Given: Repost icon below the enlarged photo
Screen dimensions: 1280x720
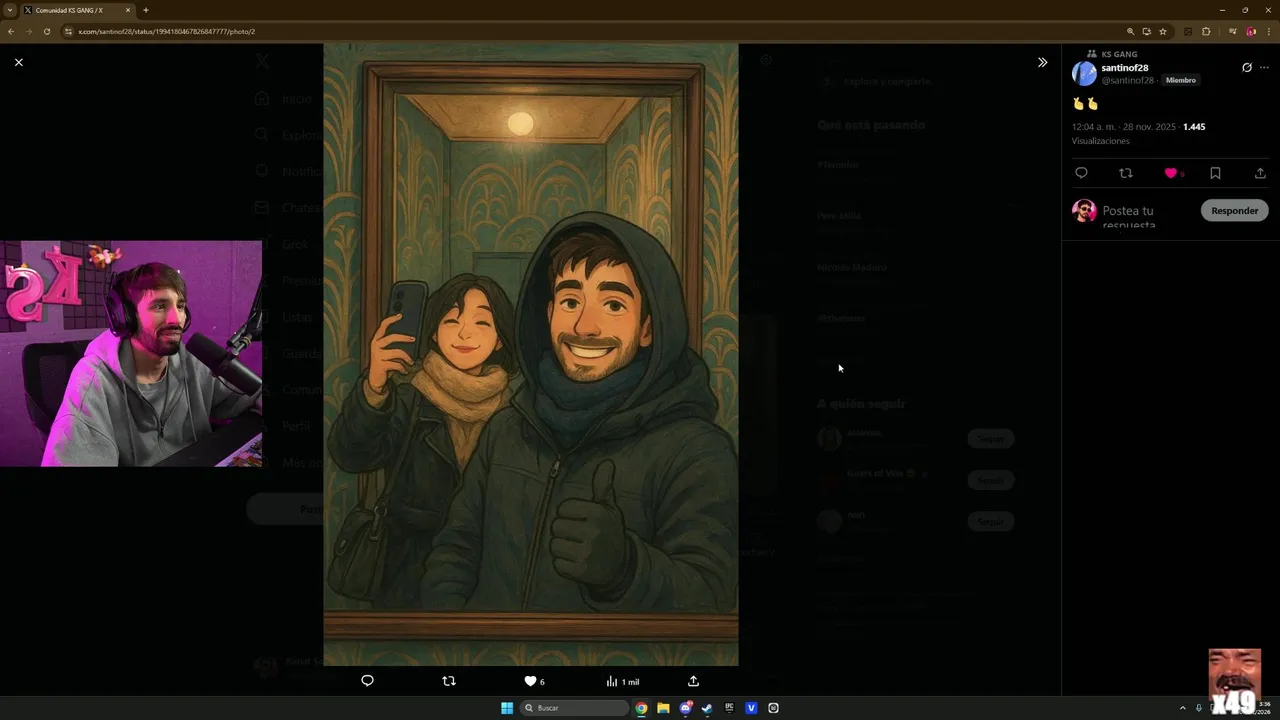Looking at the screenshot, I should [449, 681].
